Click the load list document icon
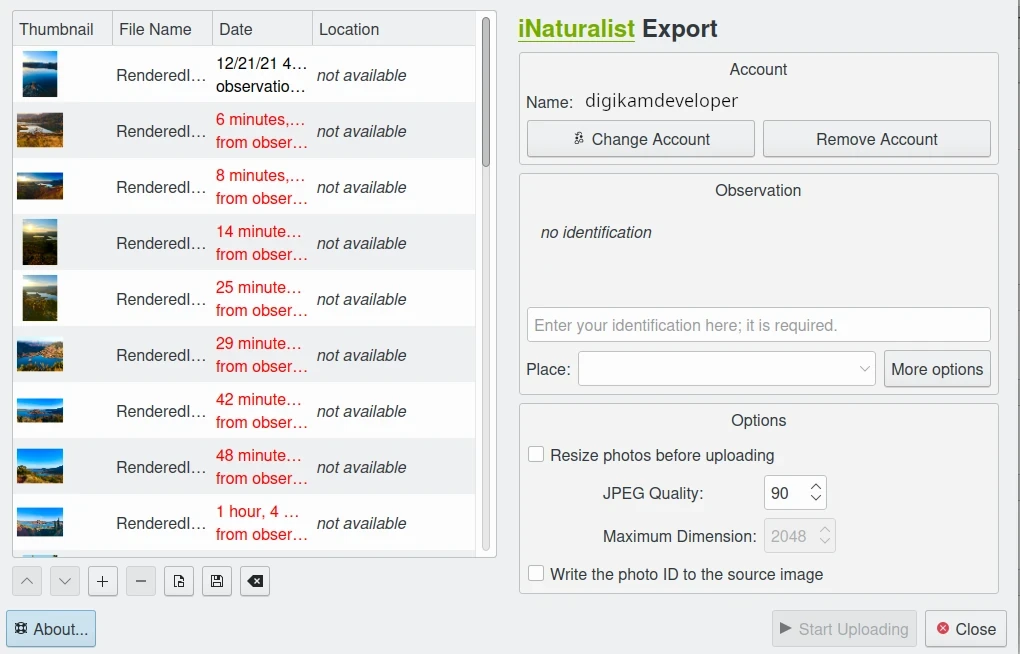 pos(179,581)
